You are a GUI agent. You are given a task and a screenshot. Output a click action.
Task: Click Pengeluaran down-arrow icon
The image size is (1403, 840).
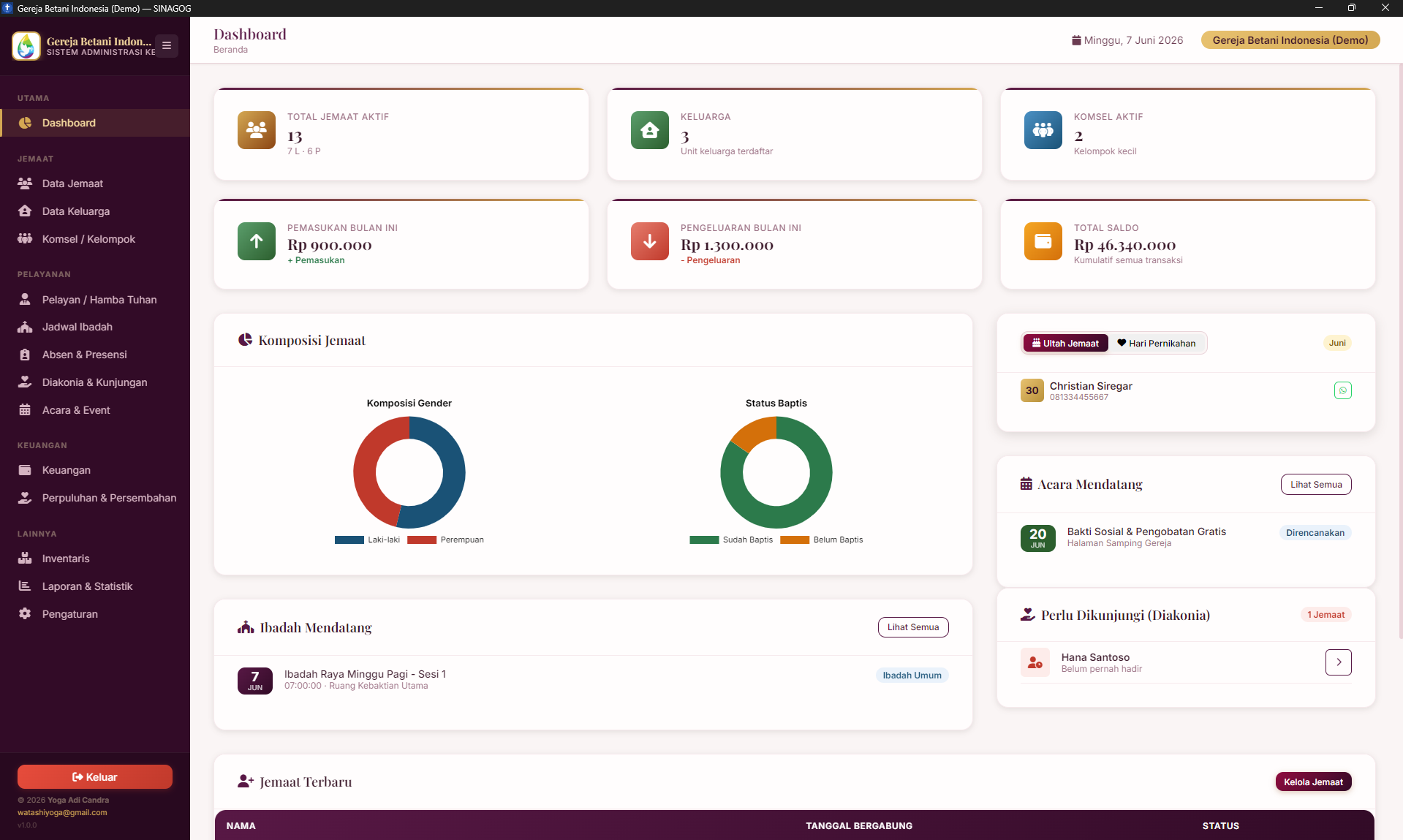(650, 241)
